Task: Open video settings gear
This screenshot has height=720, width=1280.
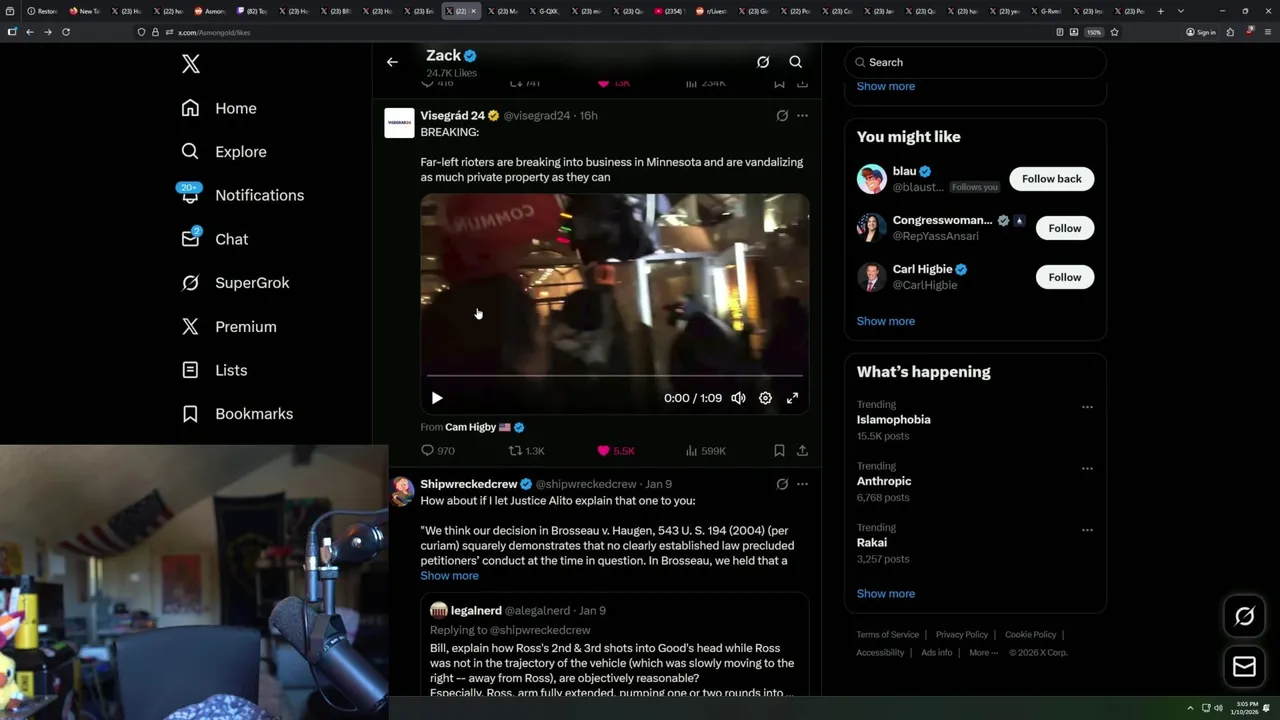Action: pos(765,398)
